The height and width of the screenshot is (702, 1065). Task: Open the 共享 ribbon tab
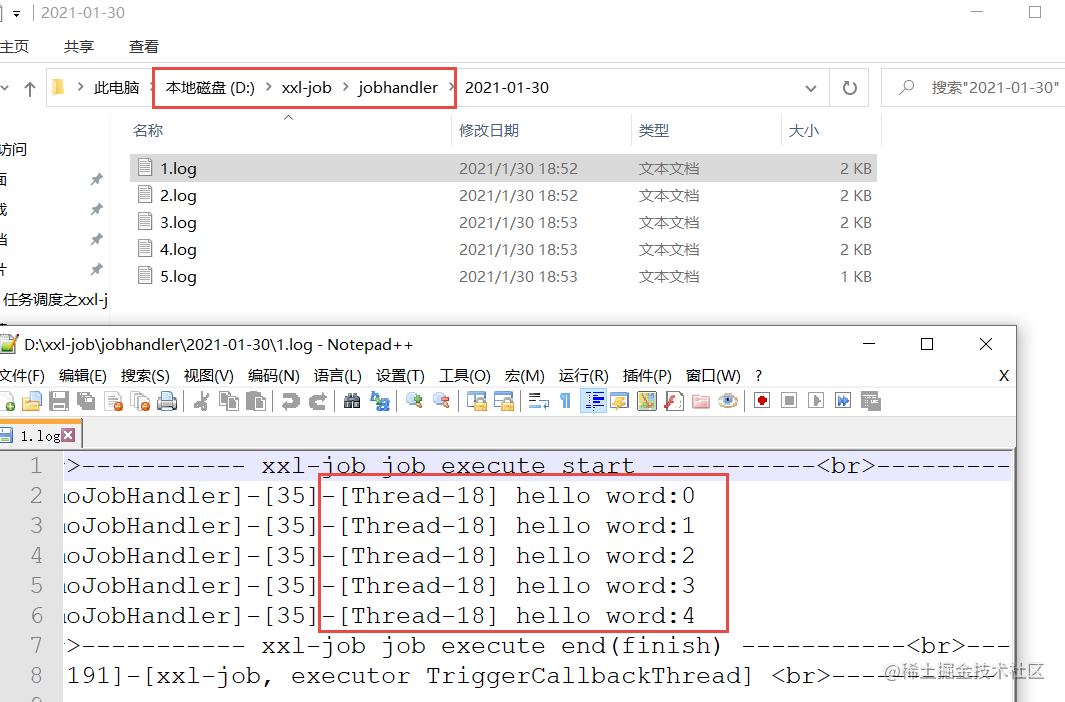[79, 47]
